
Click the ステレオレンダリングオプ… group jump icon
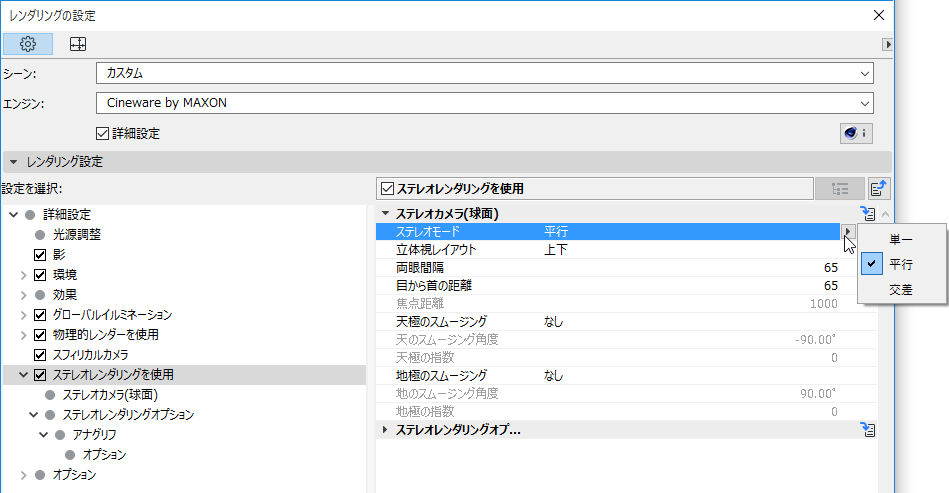point(868,430)
